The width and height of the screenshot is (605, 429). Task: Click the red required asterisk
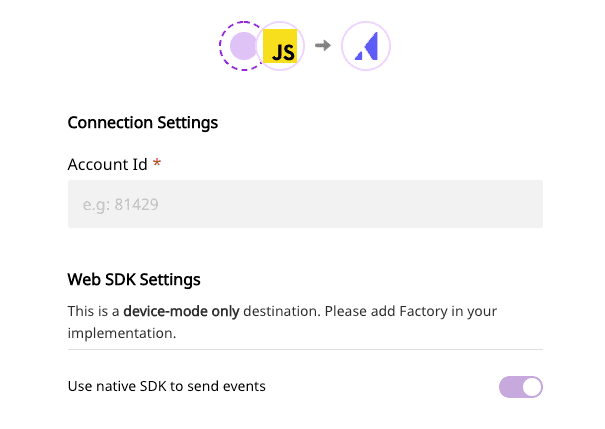(x=157, y=163)
